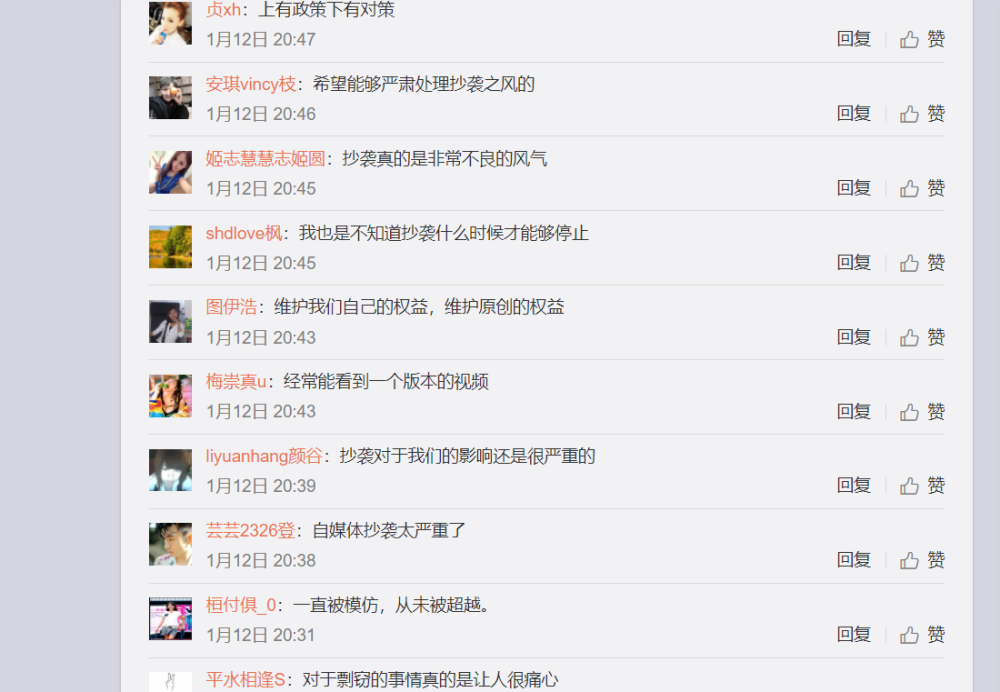Open 平水相逢S's username link

(x=246, y=680)
